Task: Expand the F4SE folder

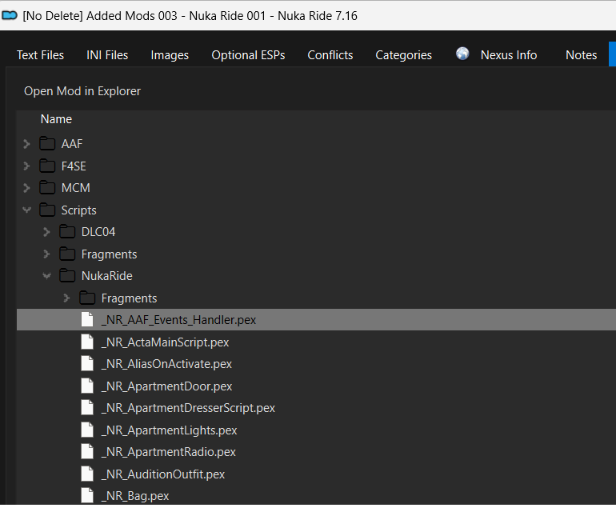Action: (x=26, y=166)
